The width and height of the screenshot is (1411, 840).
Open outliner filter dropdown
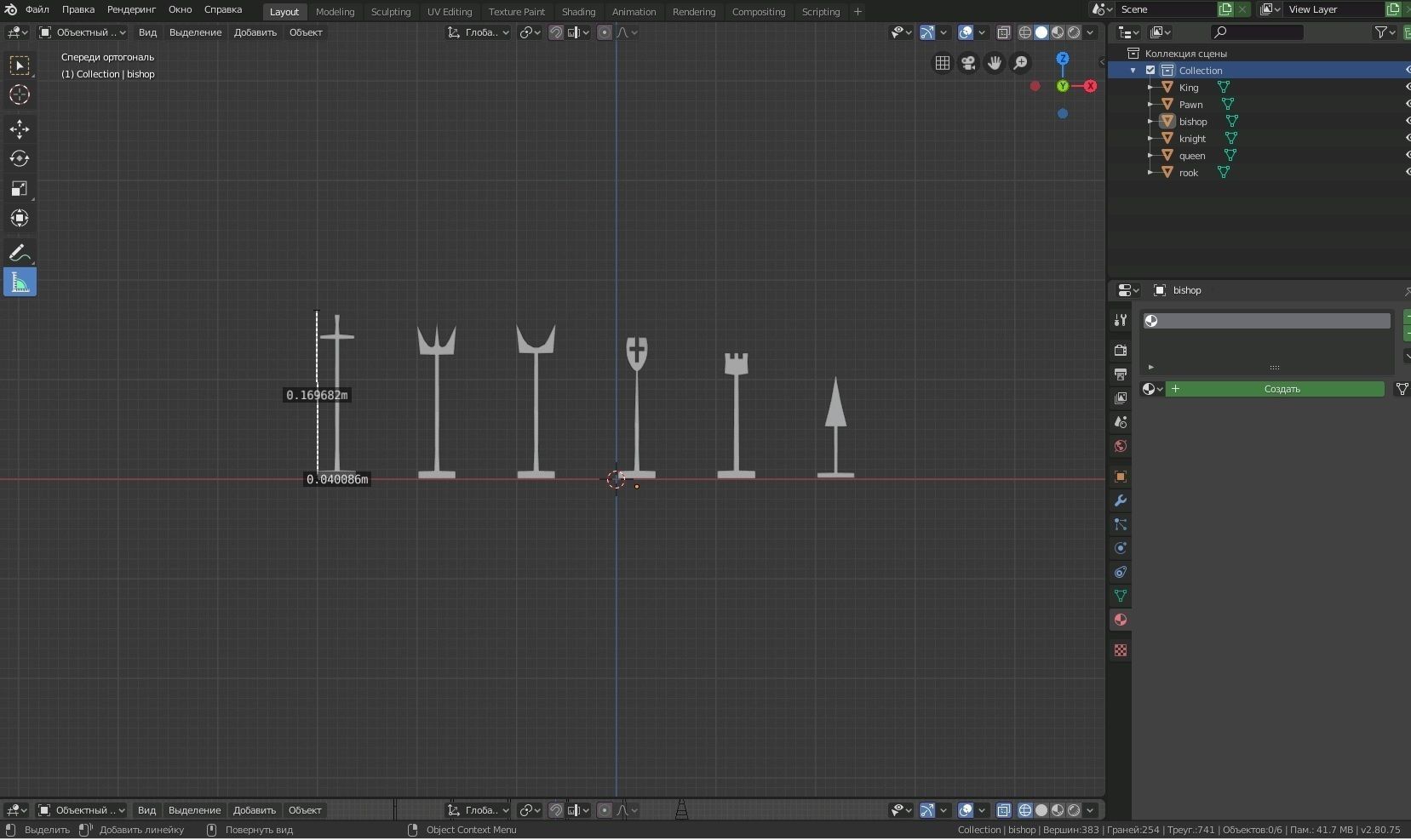click(x=1385, y=32)
